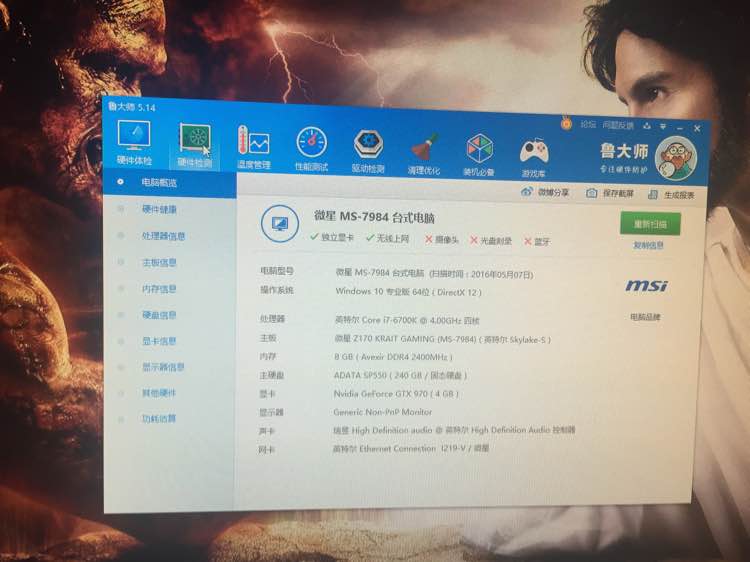Click the skin/share icon next to 问题反馈
Viewport: 750px width, 562px height.
click(x=647, y=126)
